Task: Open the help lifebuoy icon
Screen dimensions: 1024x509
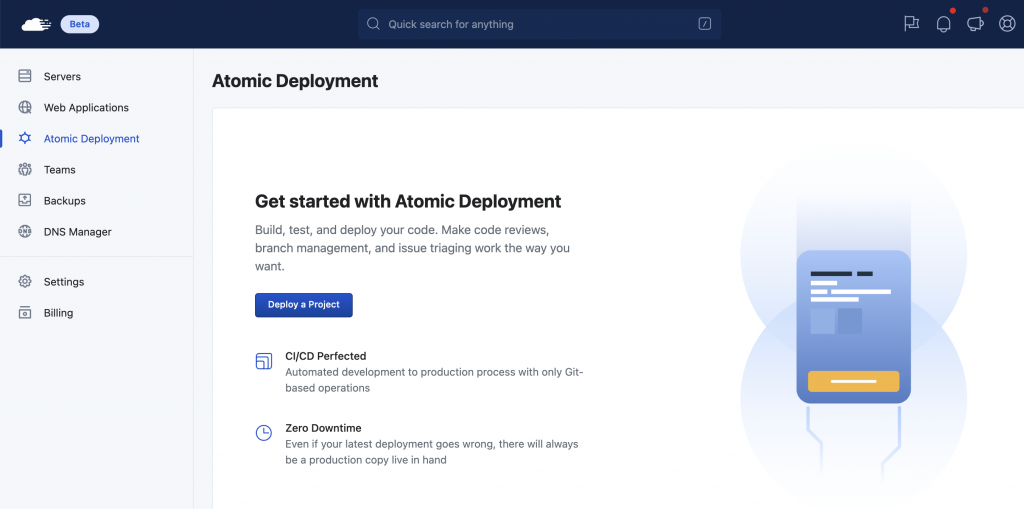Action: point(1007,24)
